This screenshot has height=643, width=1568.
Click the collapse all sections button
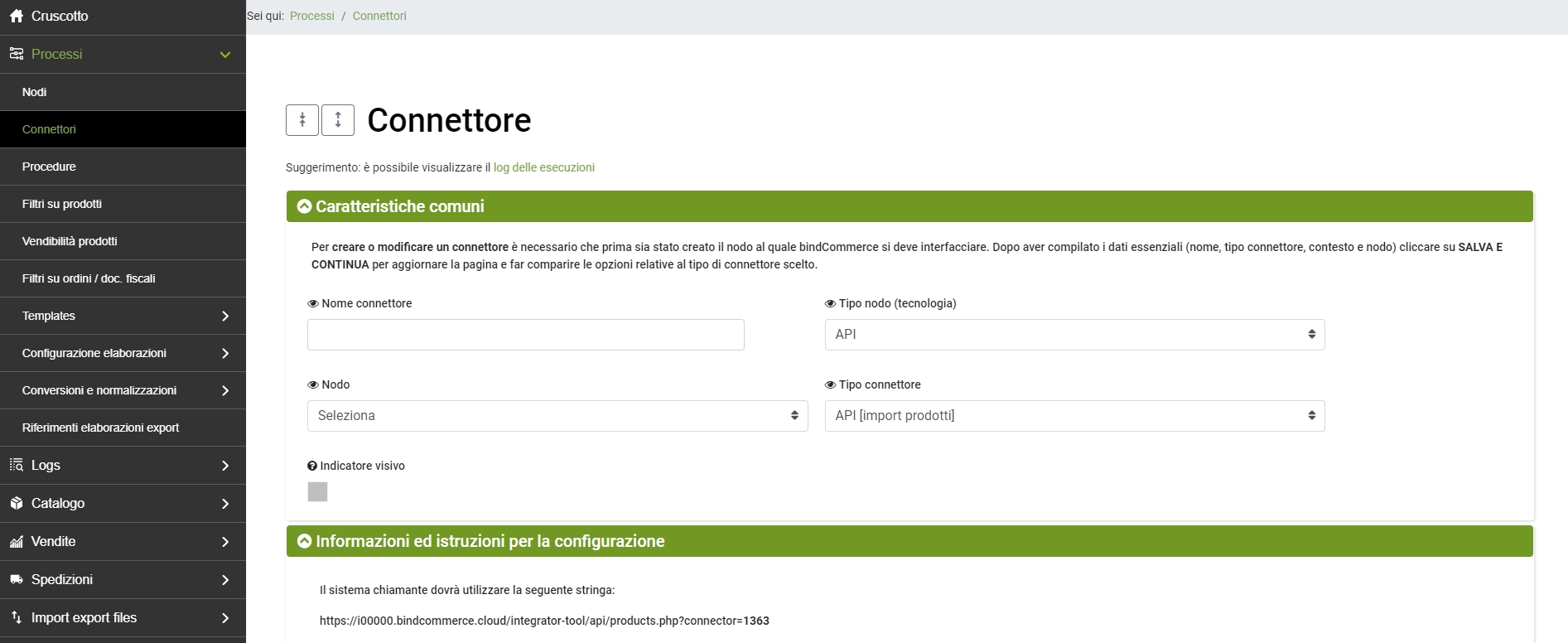[x=302, y=120]
